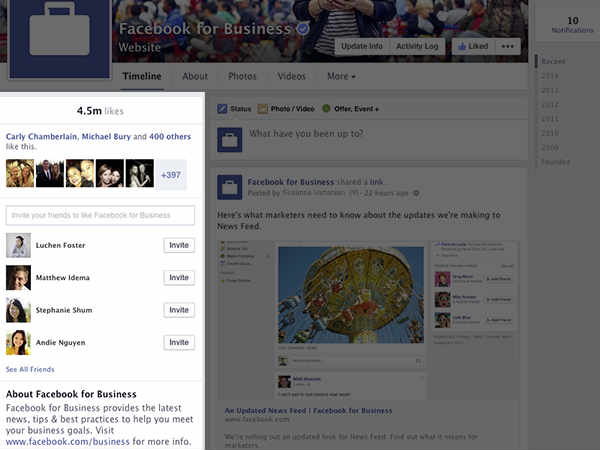
Task: Open See All Friends link
Action: [30, 369]
